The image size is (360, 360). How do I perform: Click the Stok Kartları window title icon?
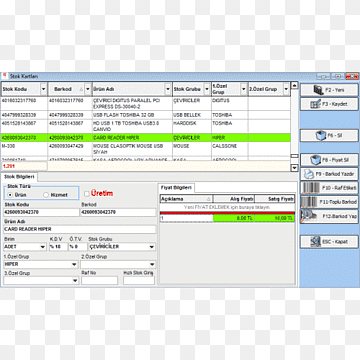(4, 76)
